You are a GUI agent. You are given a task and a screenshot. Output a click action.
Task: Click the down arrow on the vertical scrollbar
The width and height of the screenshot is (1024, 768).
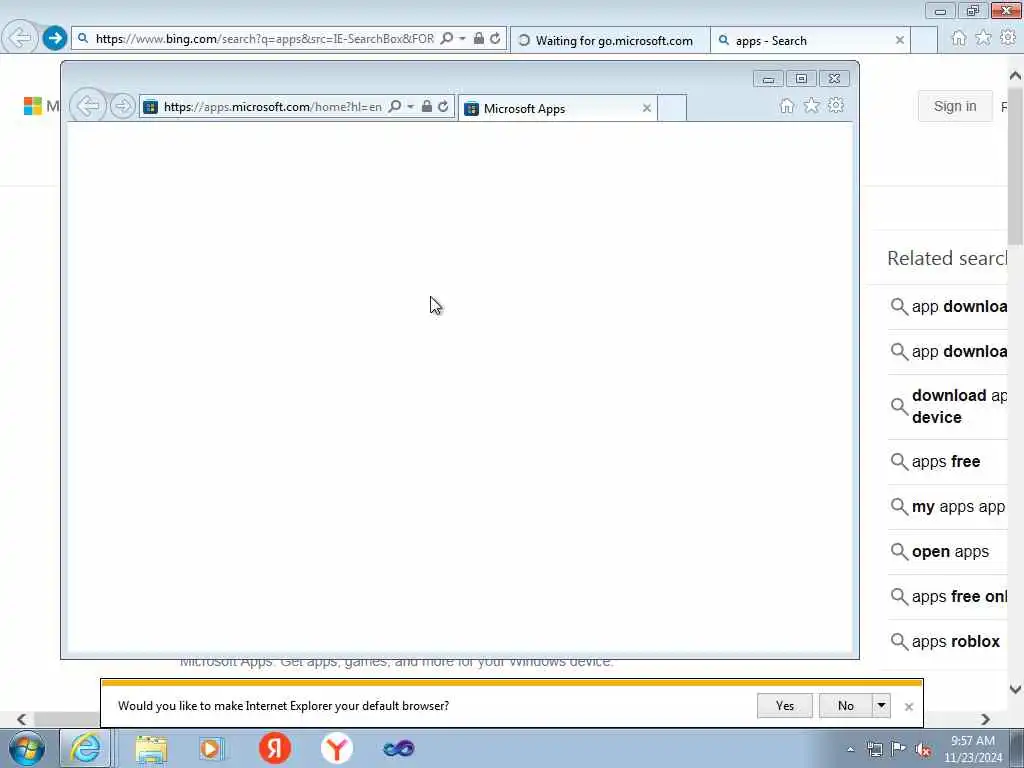coord(1015,689)
